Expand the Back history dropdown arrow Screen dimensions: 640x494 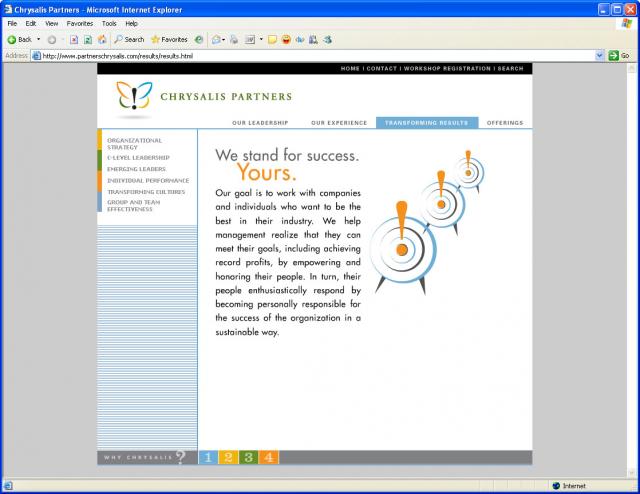click(39, 39)
